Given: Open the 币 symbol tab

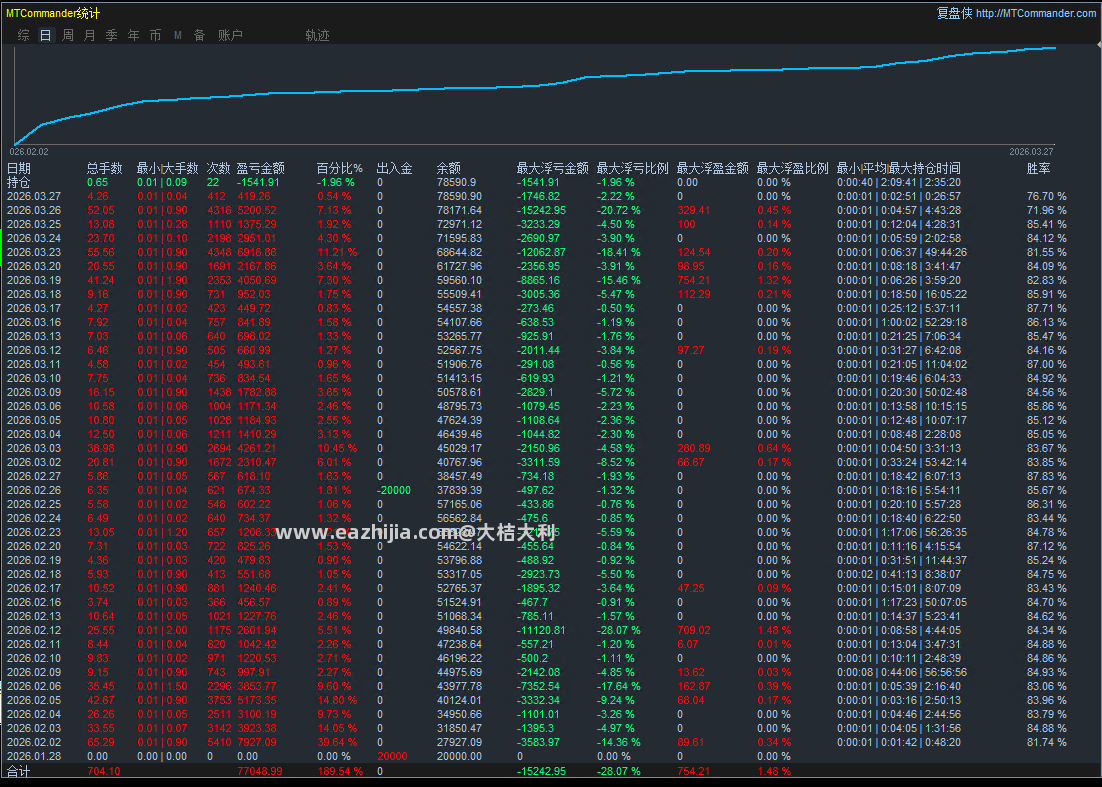Looking at the screenshot, I should coord(155,35).
